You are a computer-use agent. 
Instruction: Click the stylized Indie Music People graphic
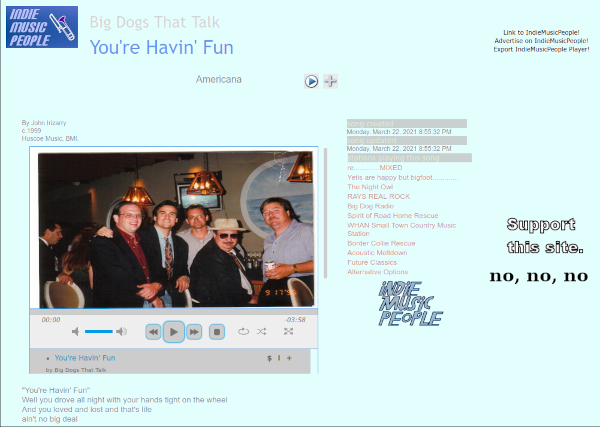(x=411, y=303)
